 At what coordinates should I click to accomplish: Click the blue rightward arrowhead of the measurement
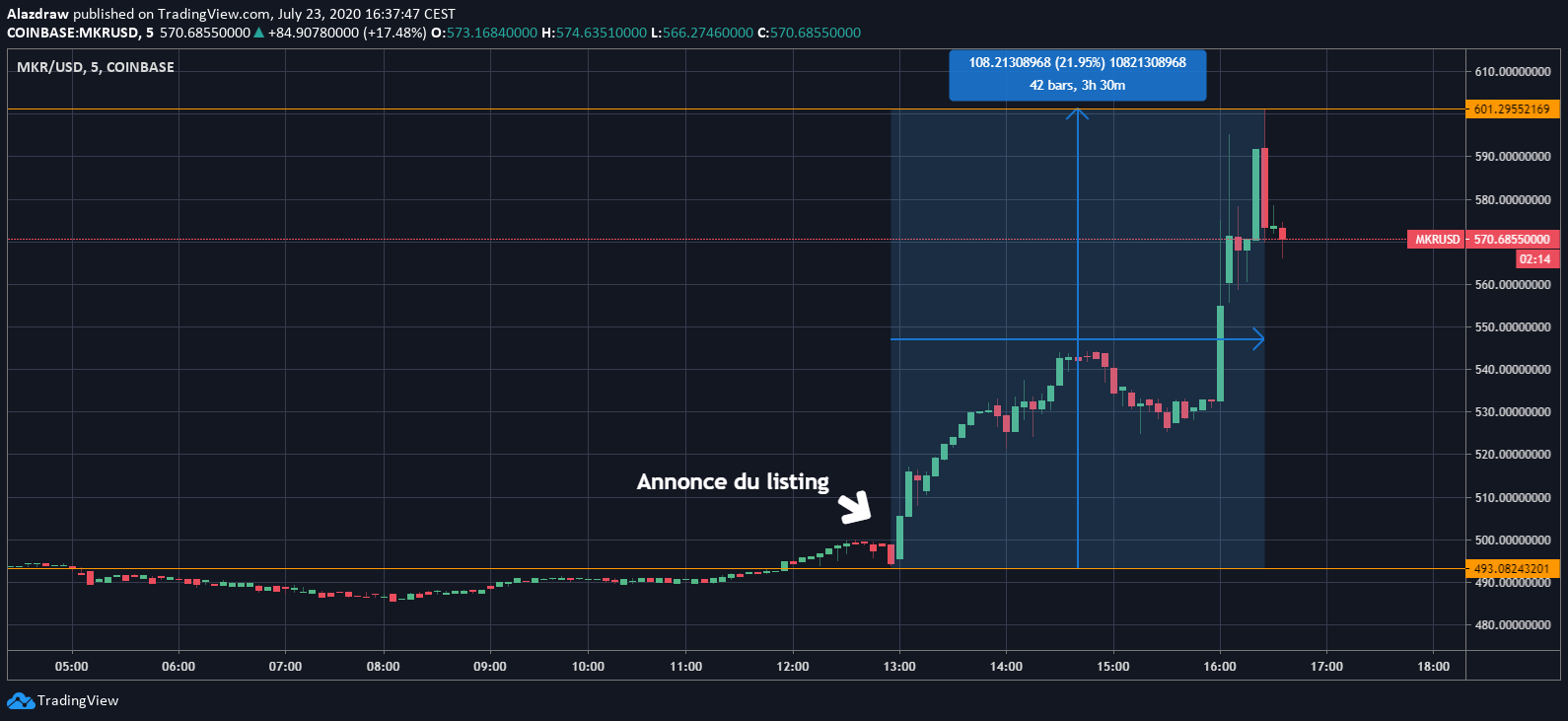point(1258,339)
